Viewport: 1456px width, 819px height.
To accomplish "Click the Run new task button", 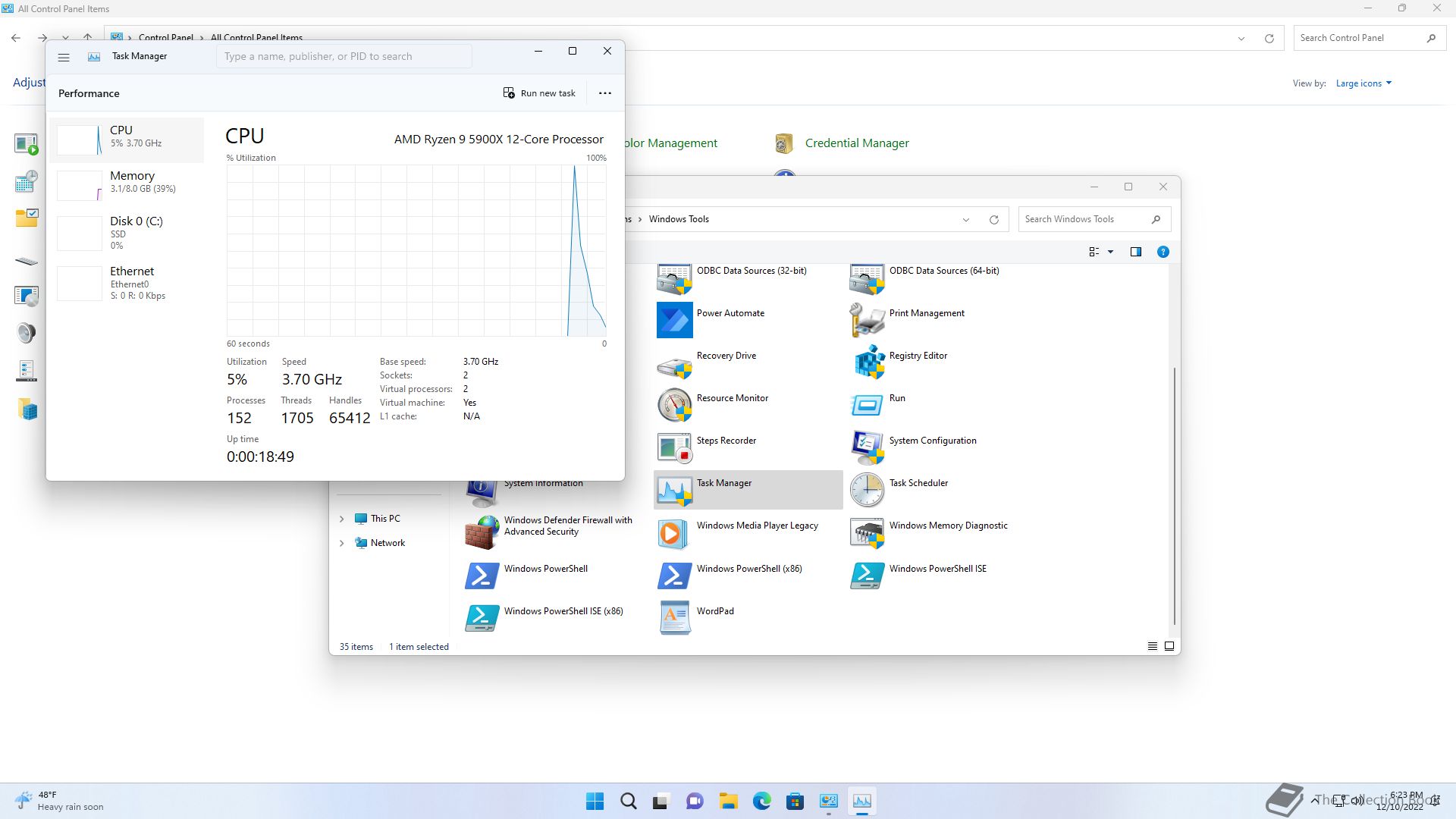I will click(x=539, y=93).
